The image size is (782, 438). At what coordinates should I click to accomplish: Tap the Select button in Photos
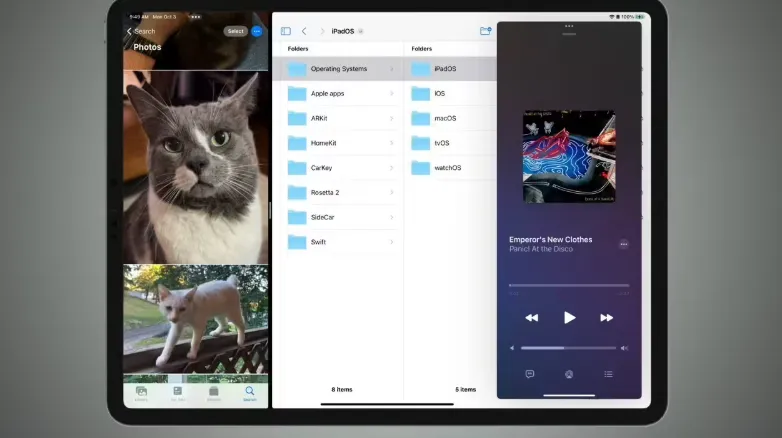pyautogui.click(x=235, y=31)
